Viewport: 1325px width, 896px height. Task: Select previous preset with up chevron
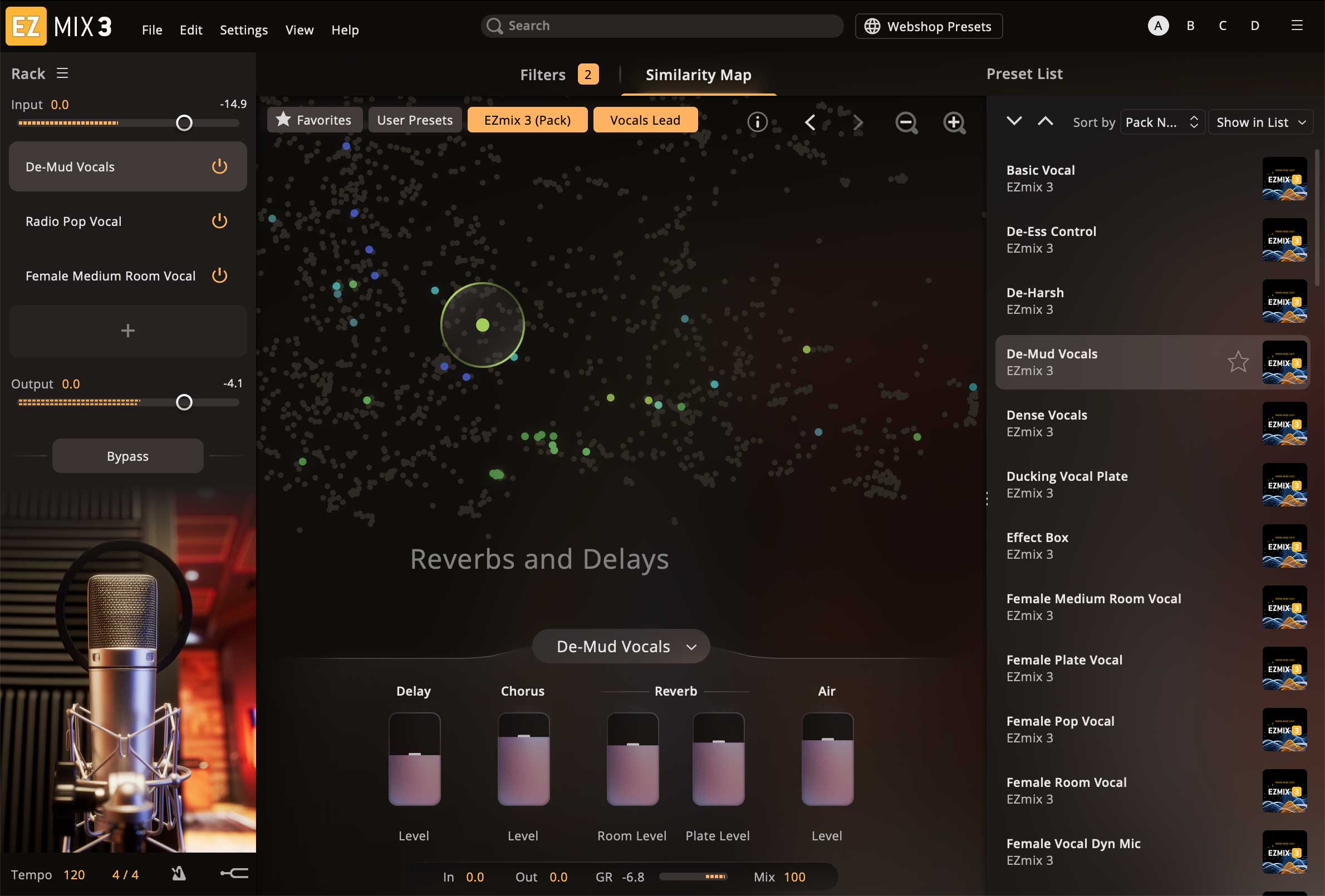[x=1045, y=121]
